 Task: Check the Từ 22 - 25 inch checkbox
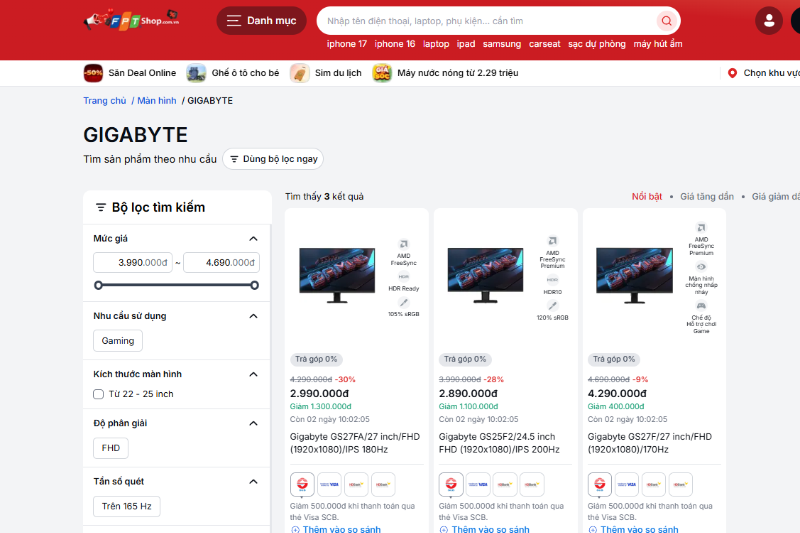coord(98,394)
